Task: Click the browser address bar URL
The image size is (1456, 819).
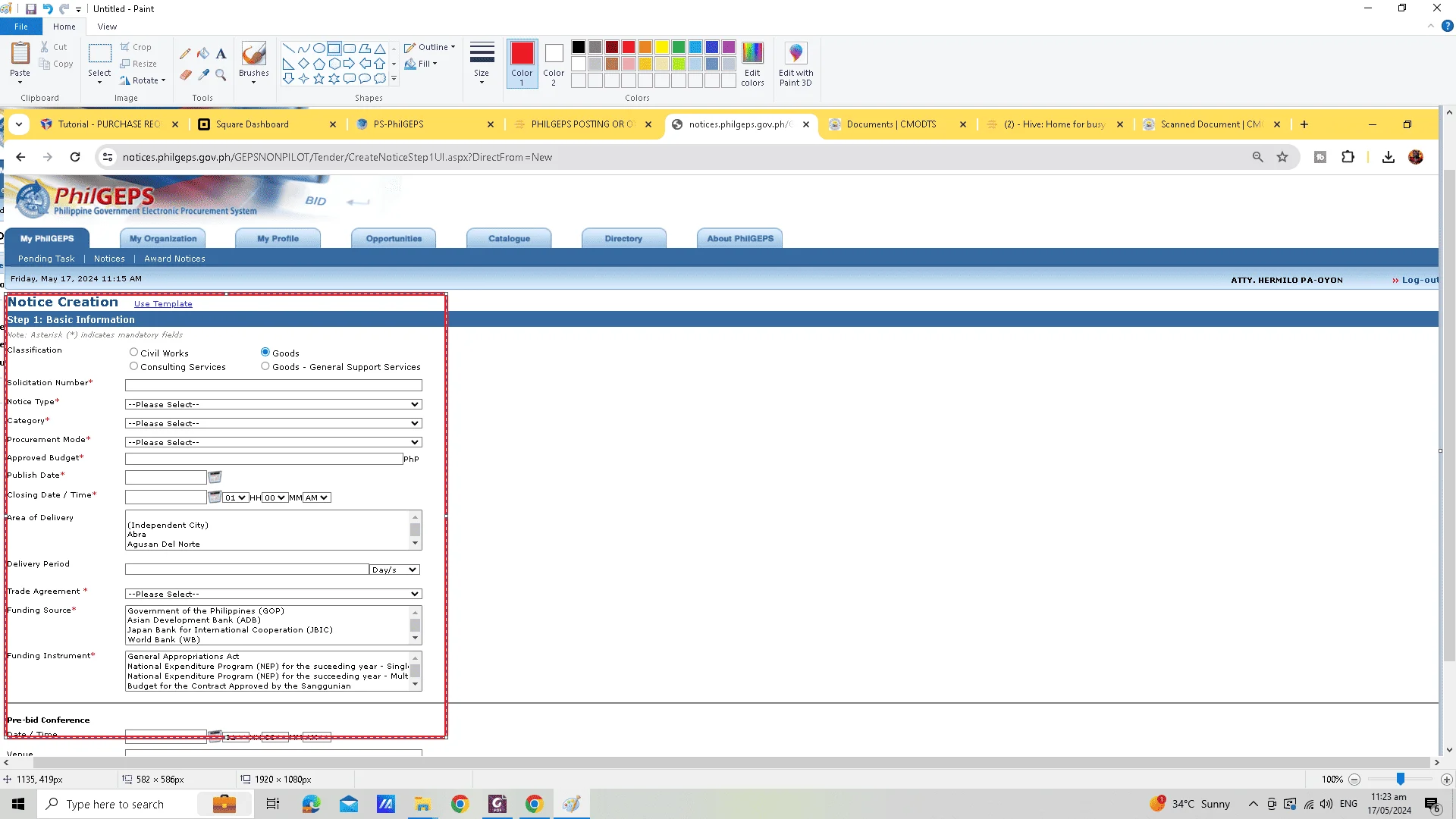Action: click(x=337, y=157)
